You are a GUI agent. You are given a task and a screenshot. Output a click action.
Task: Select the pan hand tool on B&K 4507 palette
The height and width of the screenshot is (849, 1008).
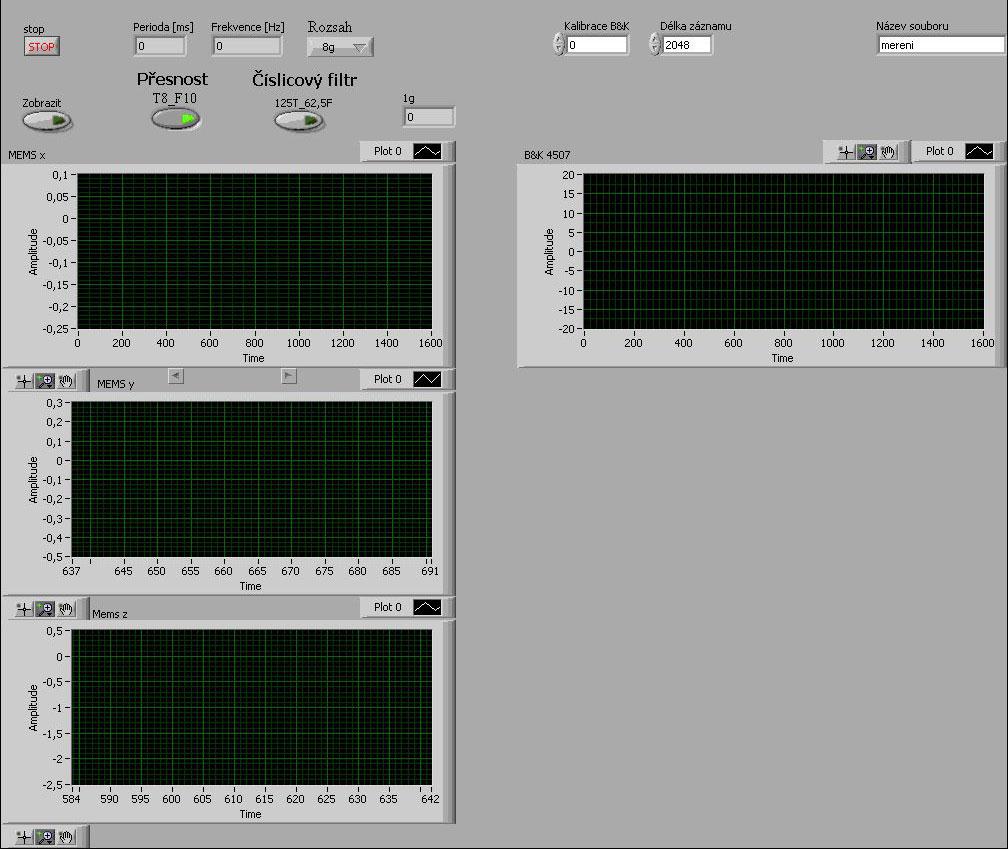pos(888,152)
